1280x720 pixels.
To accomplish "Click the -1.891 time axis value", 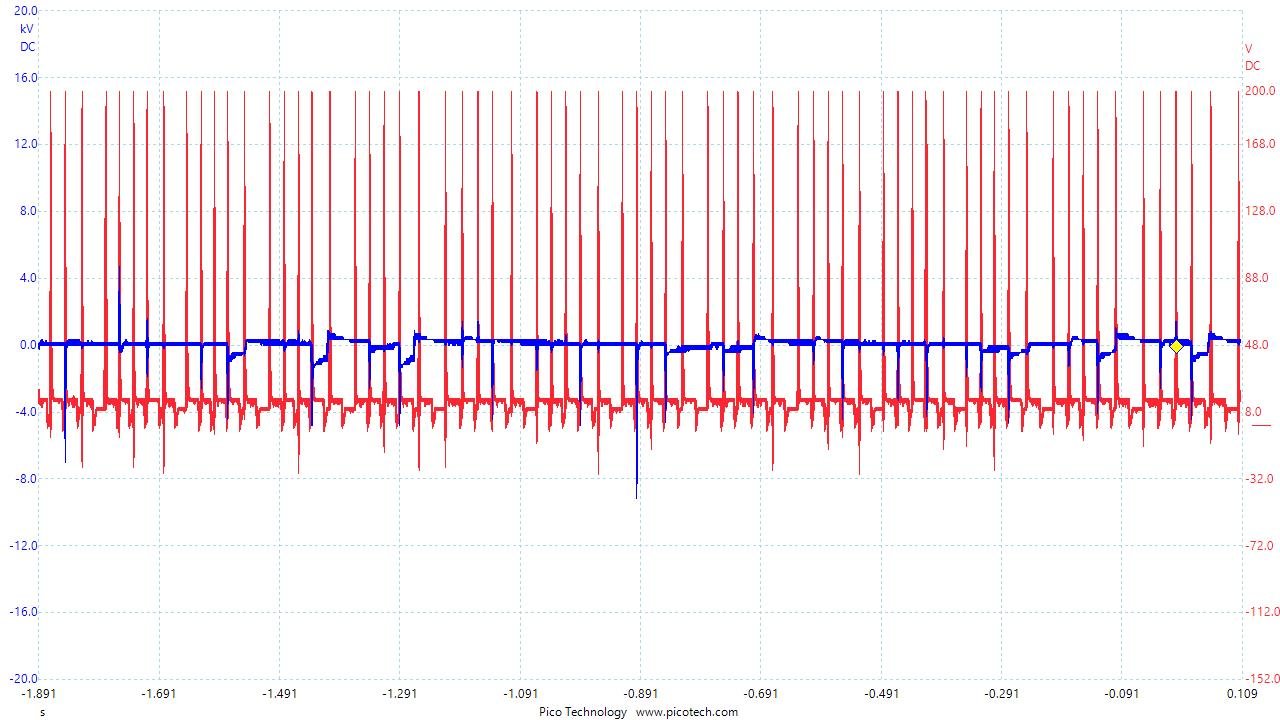I will [38, 693].
